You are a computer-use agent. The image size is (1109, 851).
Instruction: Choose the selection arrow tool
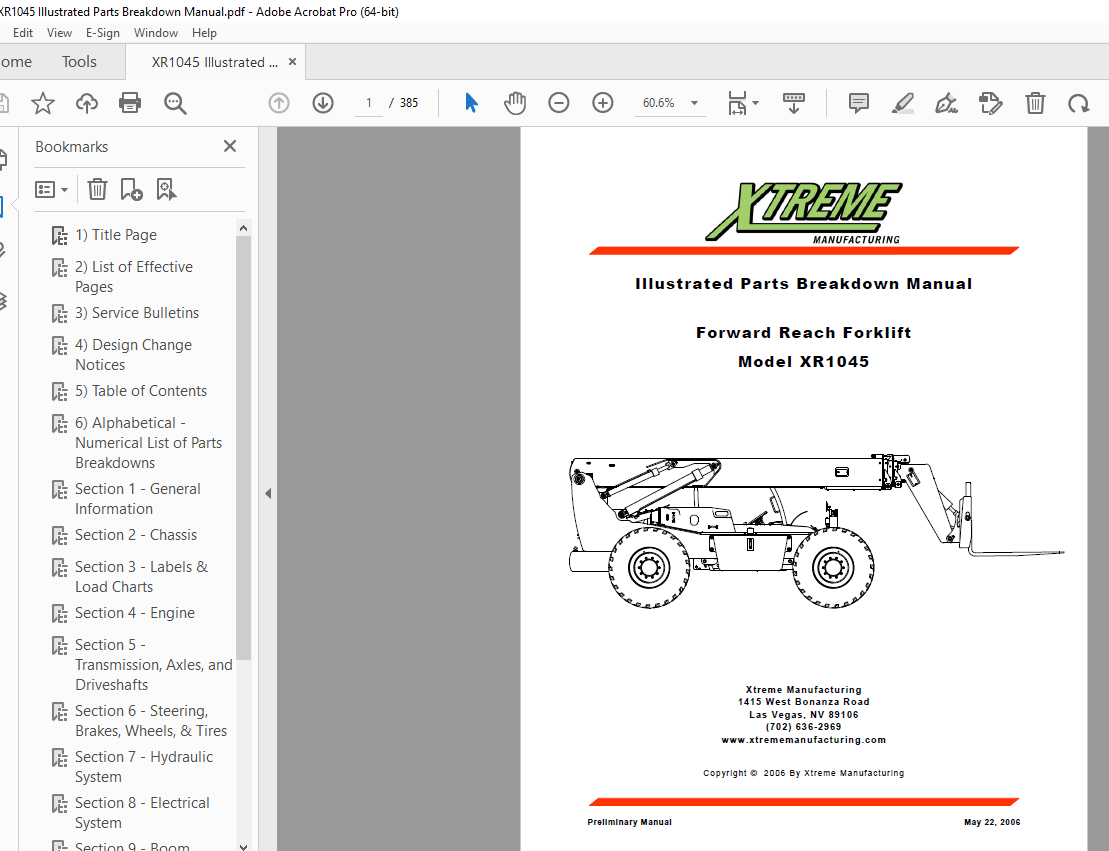tap(471, 103)
